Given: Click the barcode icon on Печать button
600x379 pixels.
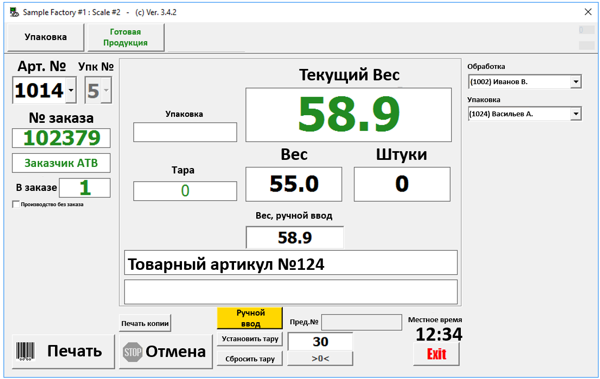Looking at the screenshot, I should pyautogui.click(x=25, y=351).
